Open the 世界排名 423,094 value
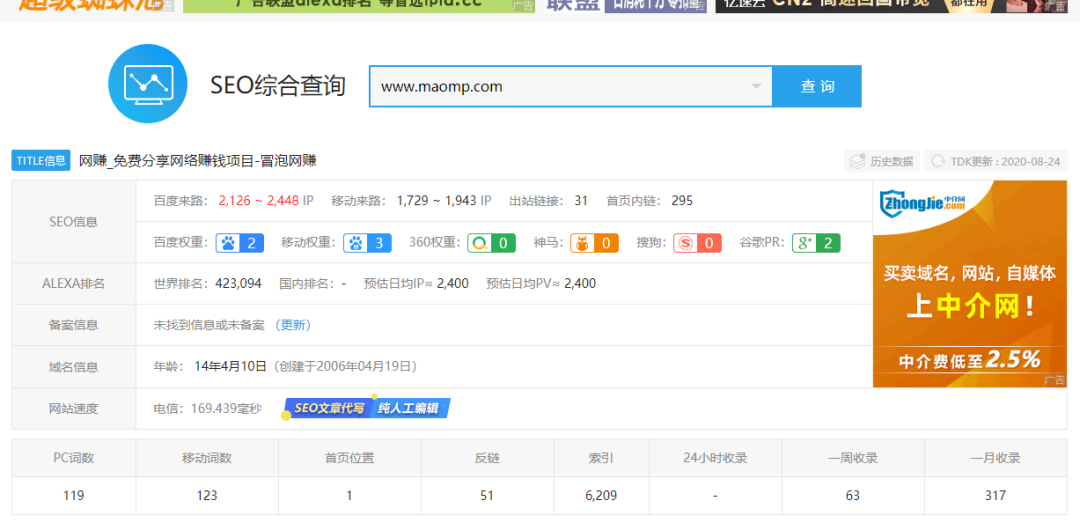1080x523 pixels. [238, 284]
